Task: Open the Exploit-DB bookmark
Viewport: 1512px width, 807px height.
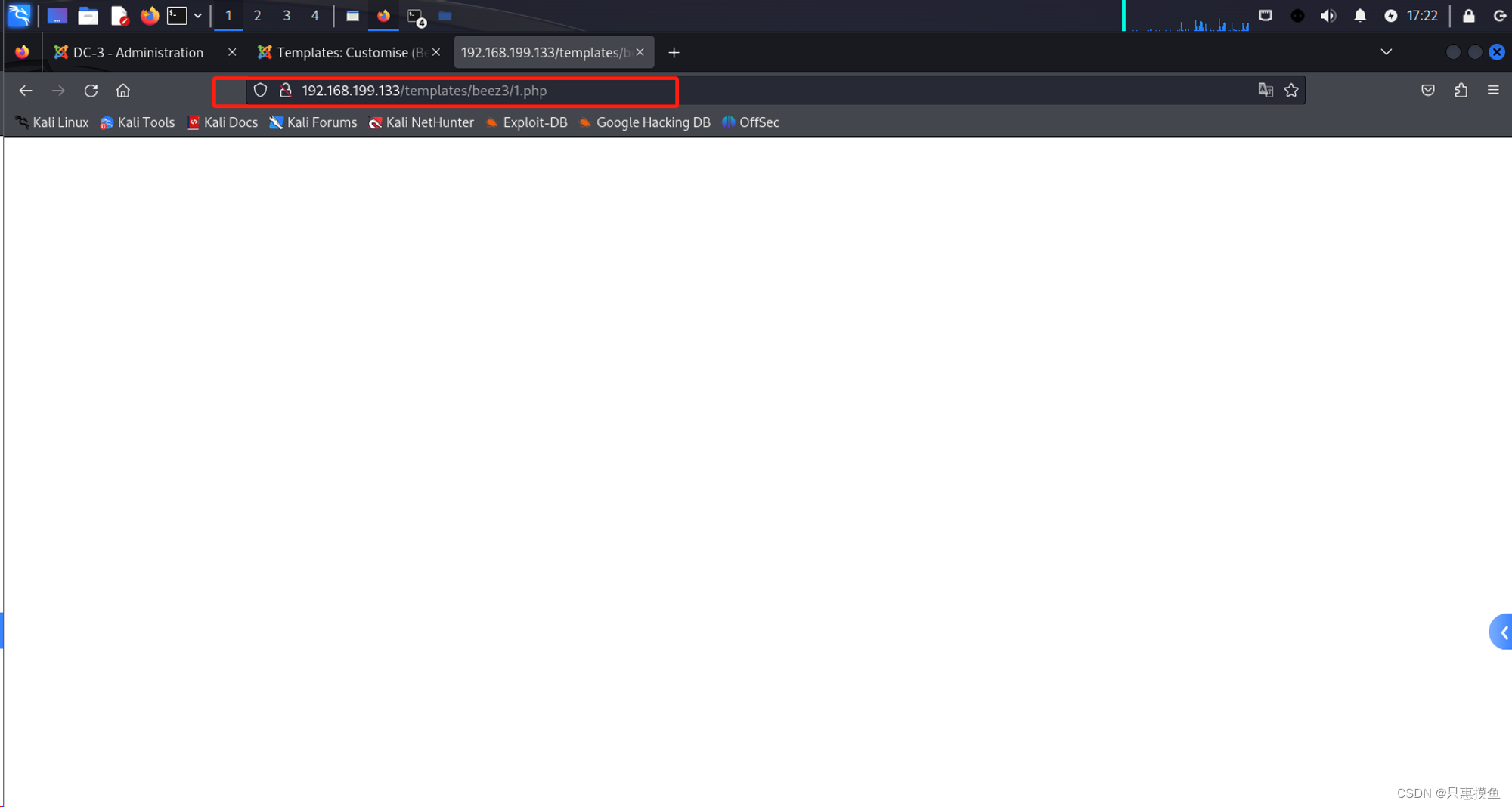Action: pyautogui.click(x=526, y=122)
